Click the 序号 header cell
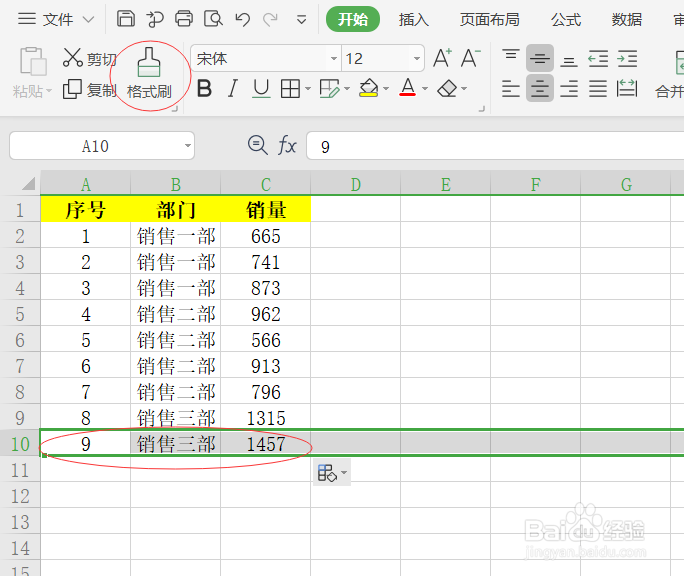684x576 pixels. 86,210
